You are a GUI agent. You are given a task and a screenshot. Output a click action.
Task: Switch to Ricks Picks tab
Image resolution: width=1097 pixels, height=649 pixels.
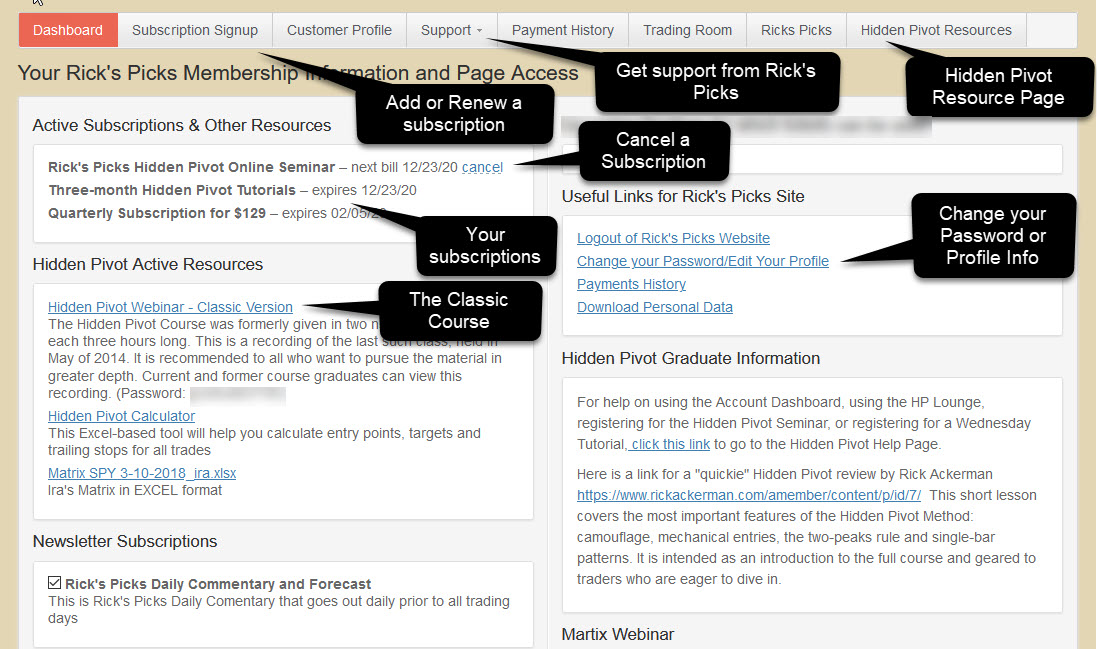tap(796, 30)
